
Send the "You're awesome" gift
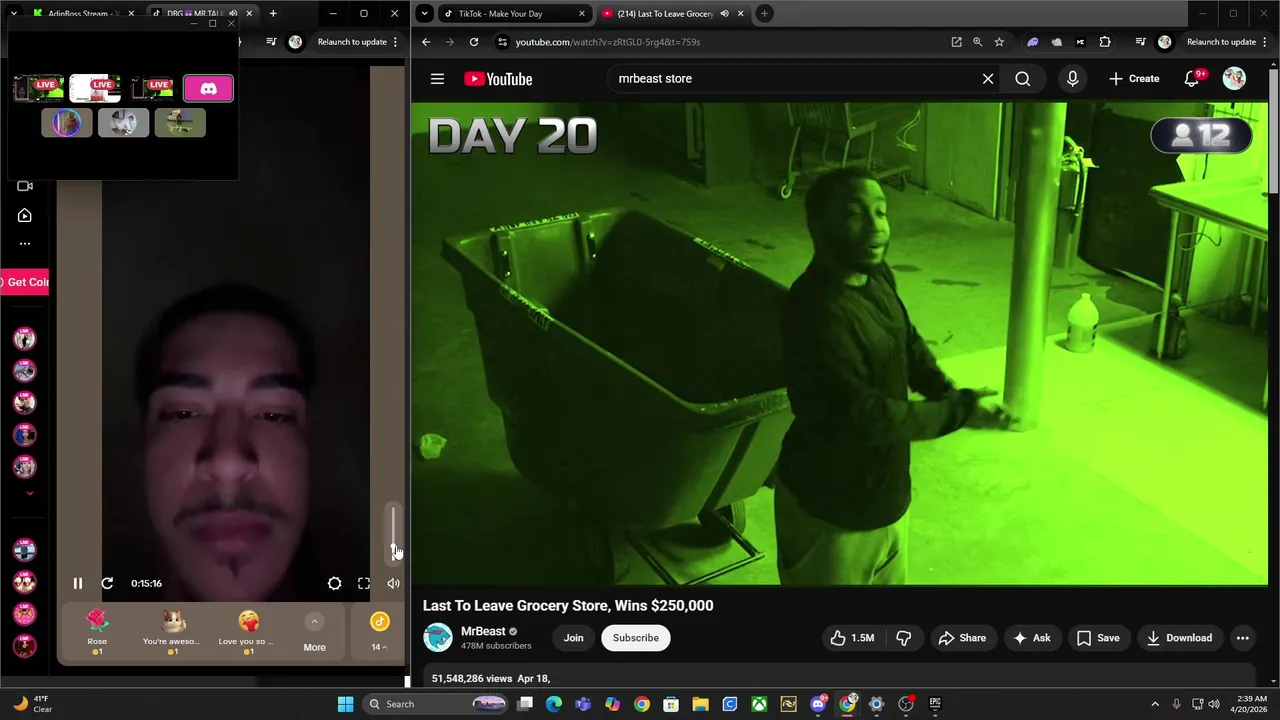point(172,632)
